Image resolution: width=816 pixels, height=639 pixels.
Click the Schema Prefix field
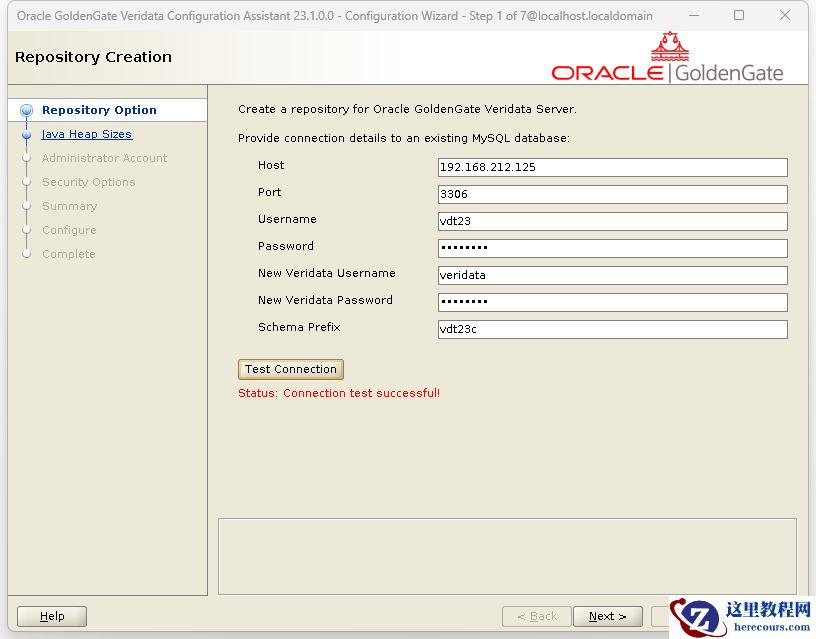click(612, 329)
